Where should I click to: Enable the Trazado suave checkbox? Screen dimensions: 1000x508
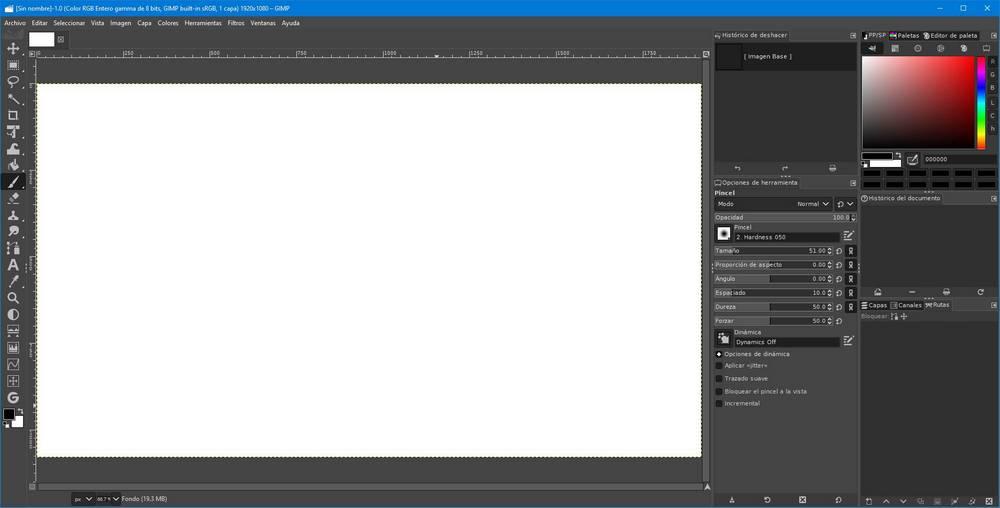pos(719,379)
